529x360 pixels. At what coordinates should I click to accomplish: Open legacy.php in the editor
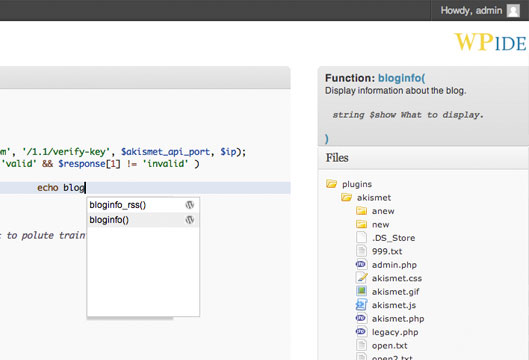click(395, 332)
